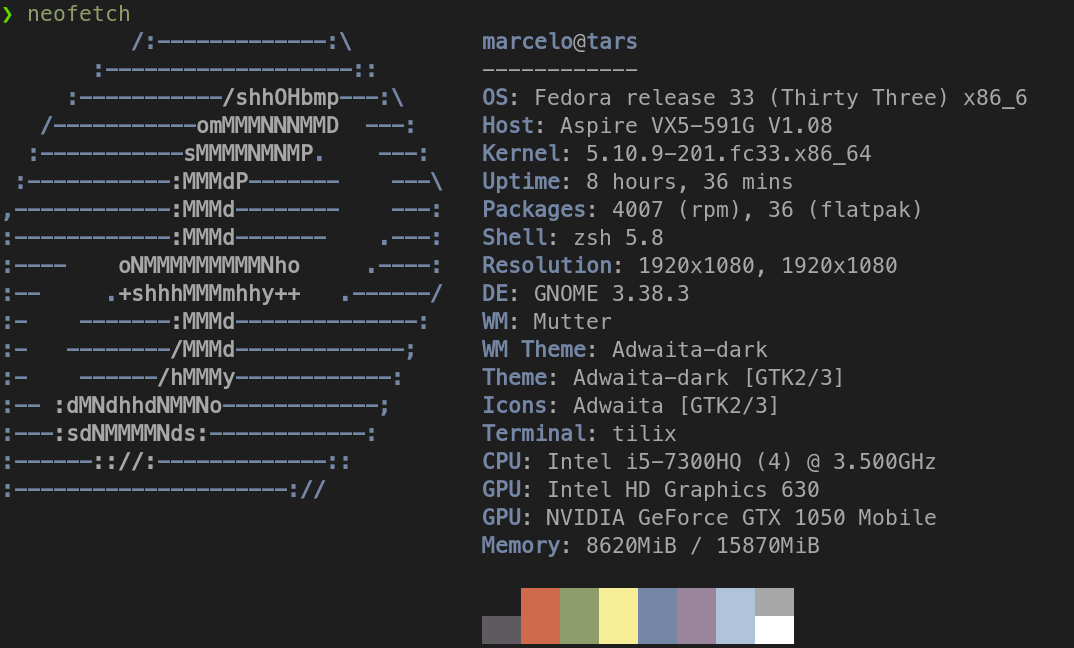Image resolution: width=1074 pixels, height=648 pixels.
Task: Click the GPU line 'NVIDIA GeForce GTX 1050 Mobile'
Action: pos(741,519)
